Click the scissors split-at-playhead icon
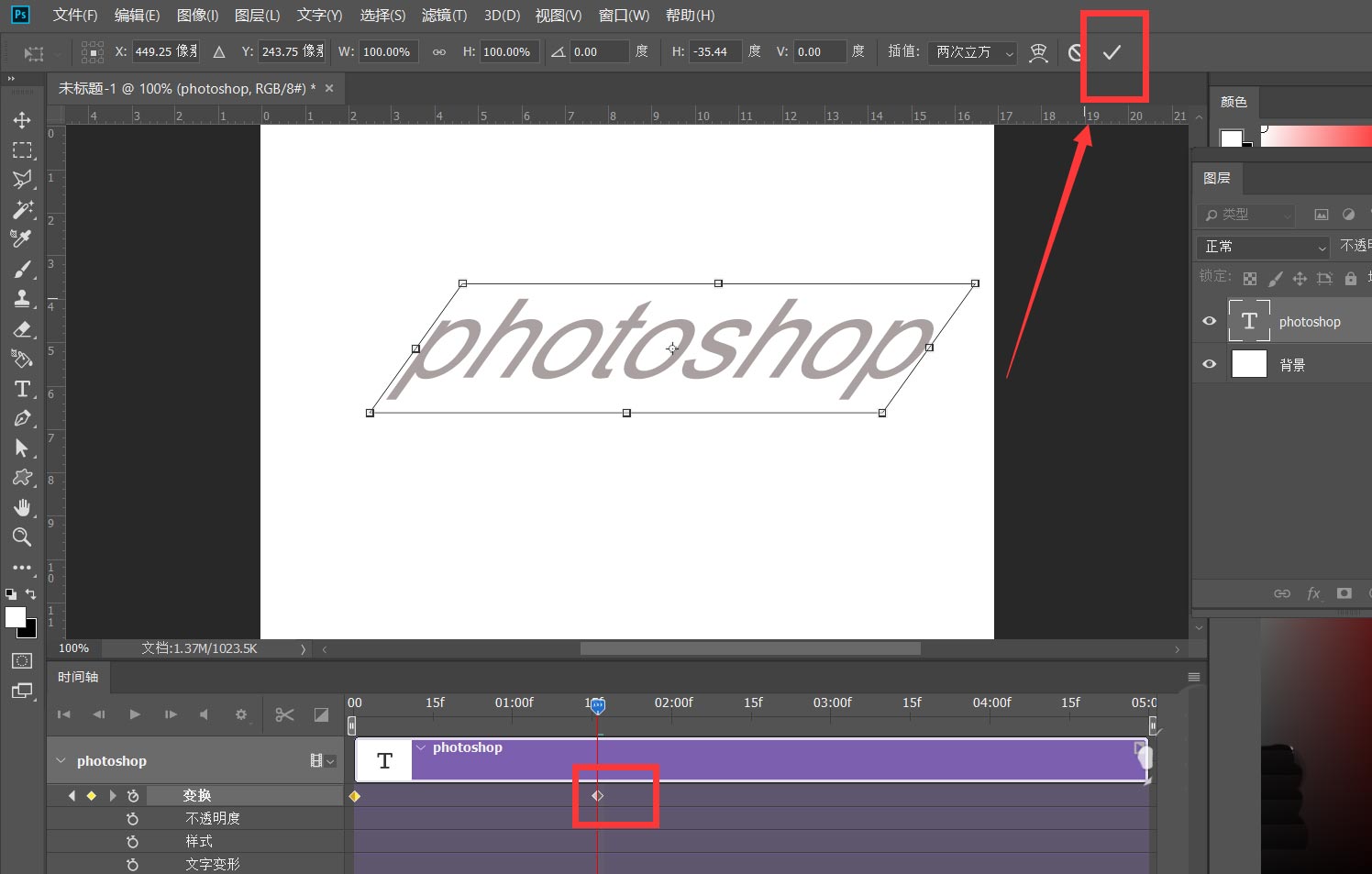This screenshot has height=874, width=1372. click(284, 714)
